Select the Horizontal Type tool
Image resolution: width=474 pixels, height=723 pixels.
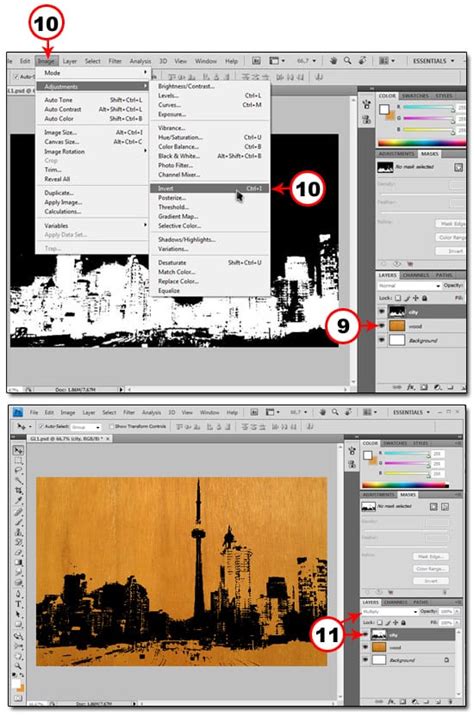[18, 603]
